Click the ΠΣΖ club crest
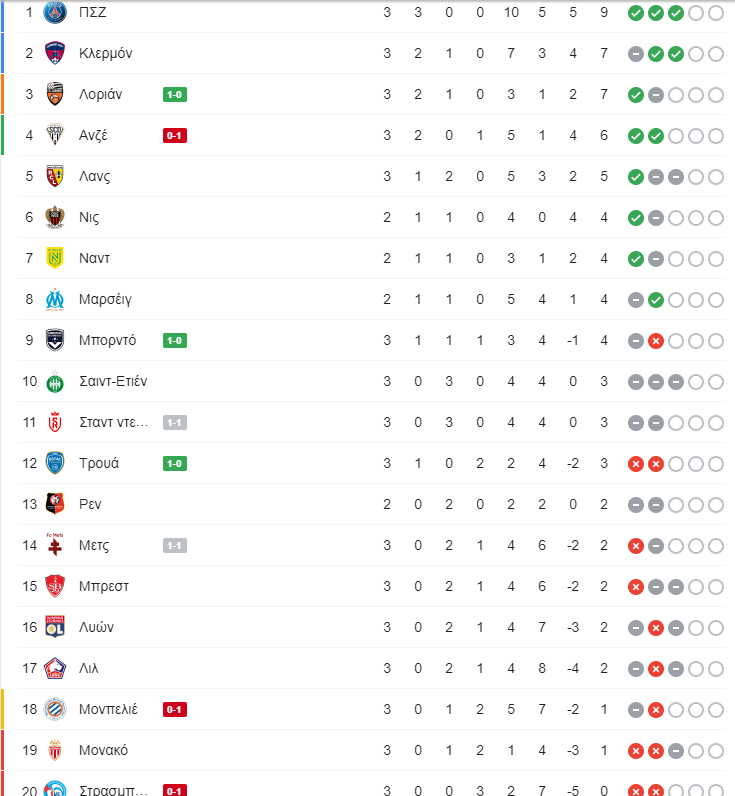 pos(55,12)
